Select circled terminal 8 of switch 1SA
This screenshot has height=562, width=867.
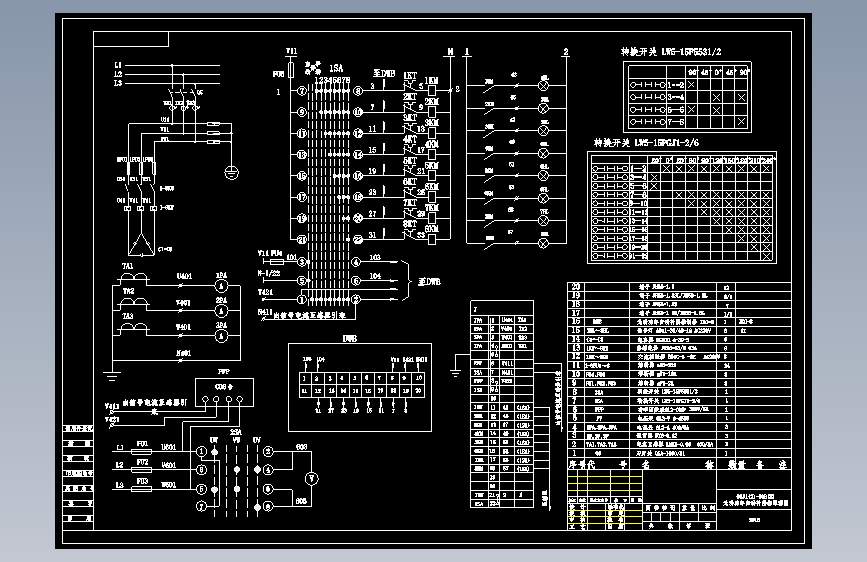click(x=358, y=91)
